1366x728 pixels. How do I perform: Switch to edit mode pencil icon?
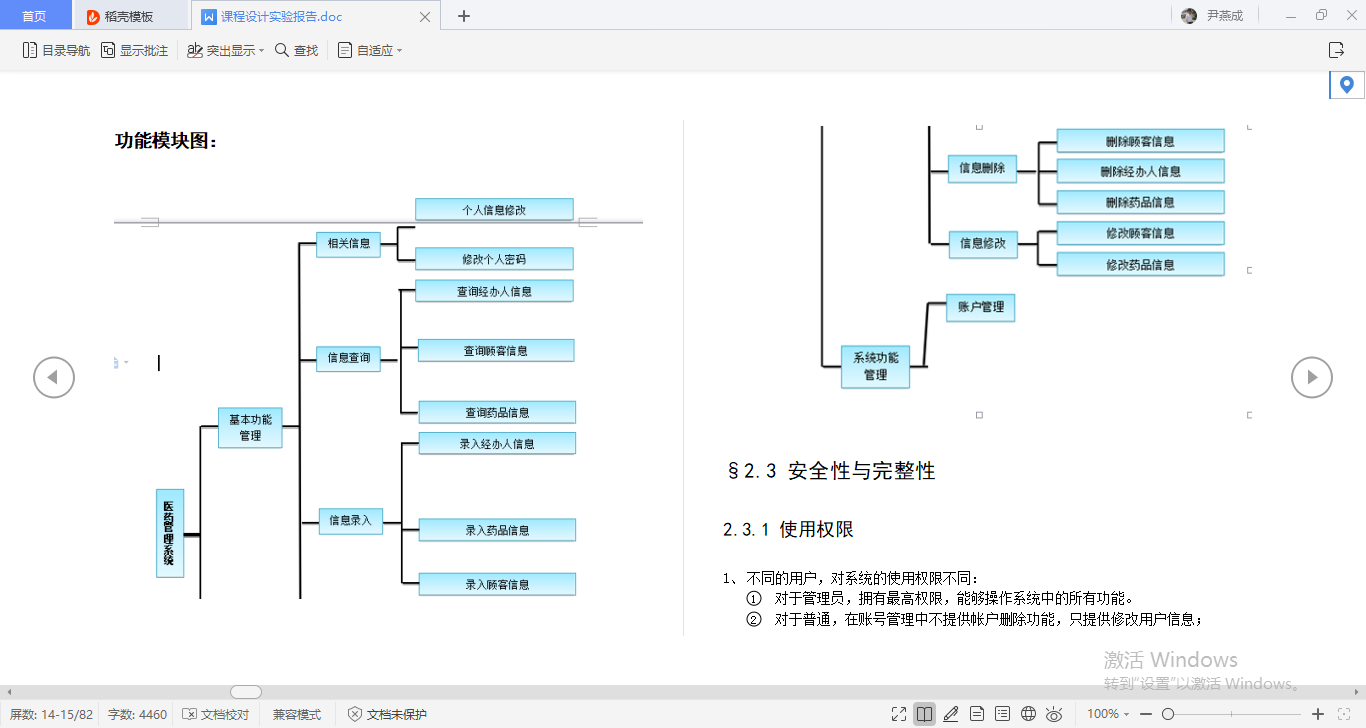[951, 714]
